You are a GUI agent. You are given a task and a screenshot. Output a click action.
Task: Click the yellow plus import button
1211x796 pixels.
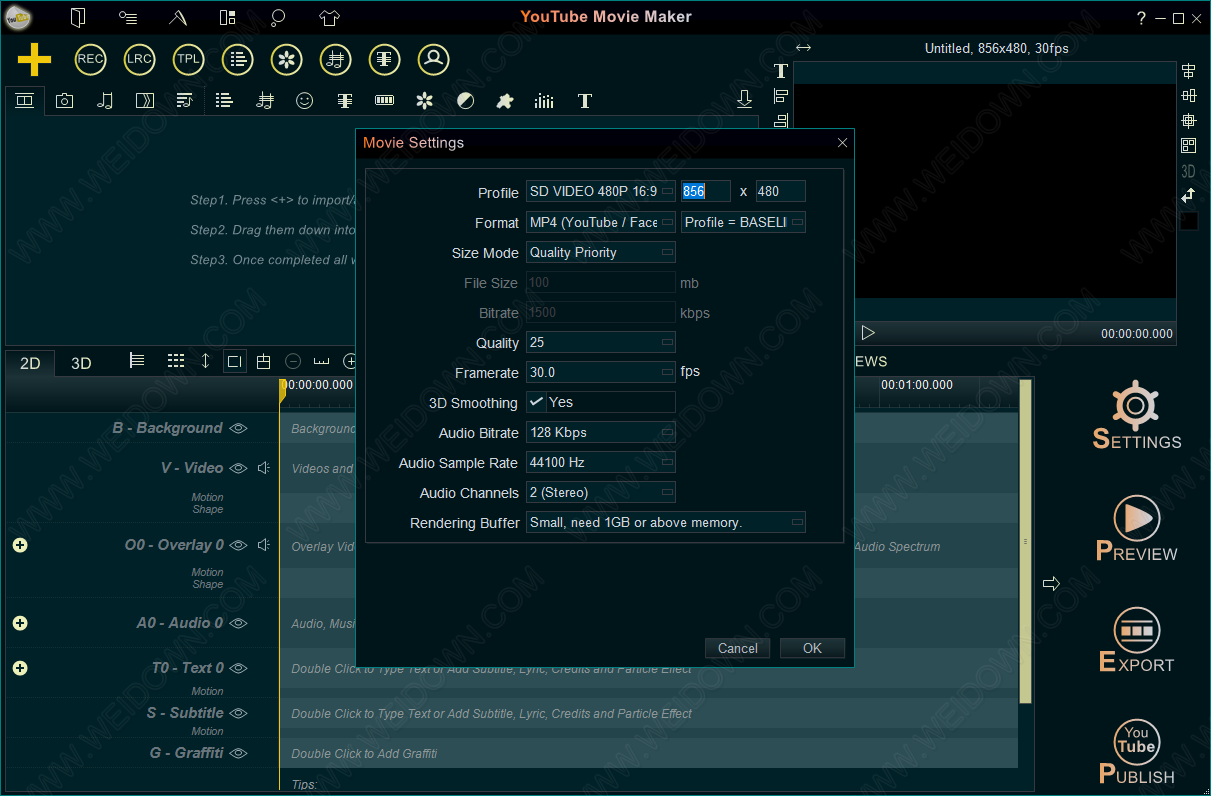pos(34,60)
